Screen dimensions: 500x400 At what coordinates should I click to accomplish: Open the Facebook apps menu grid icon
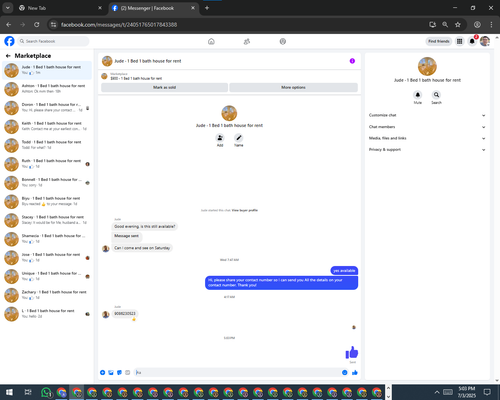click(459, 41)
